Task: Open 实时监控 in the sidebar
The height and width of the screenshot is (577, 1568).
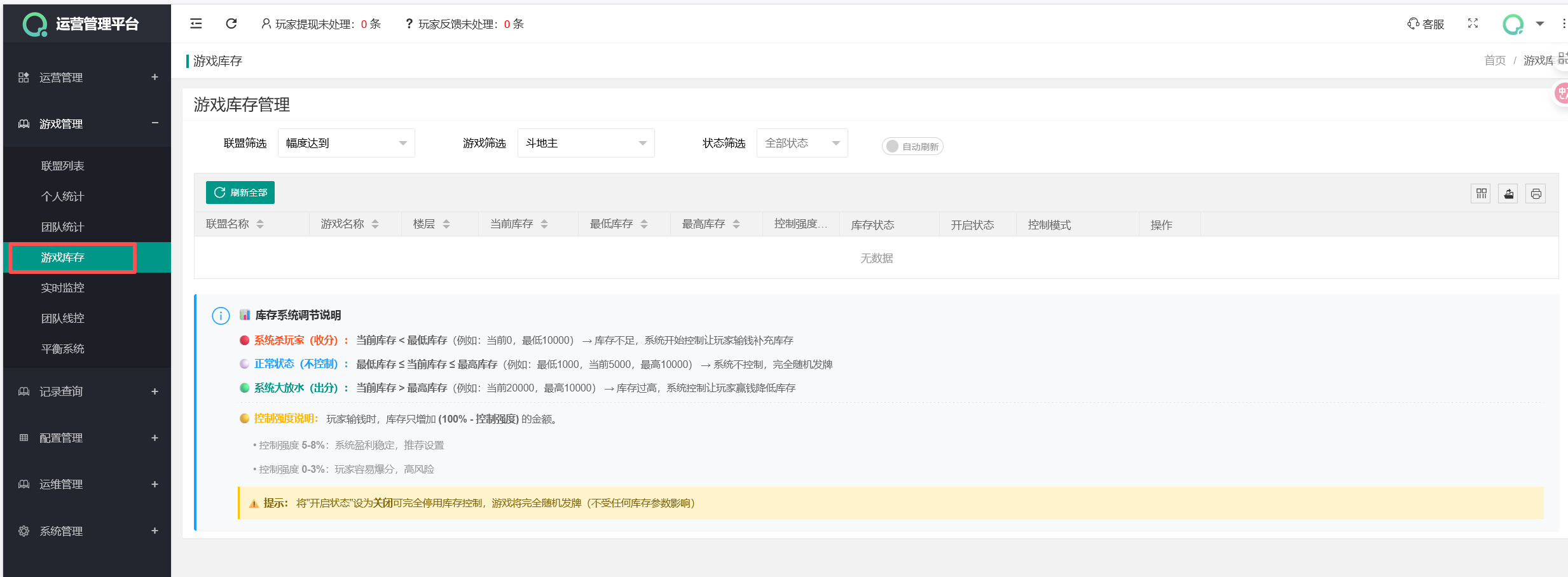Action: [62, 288]
